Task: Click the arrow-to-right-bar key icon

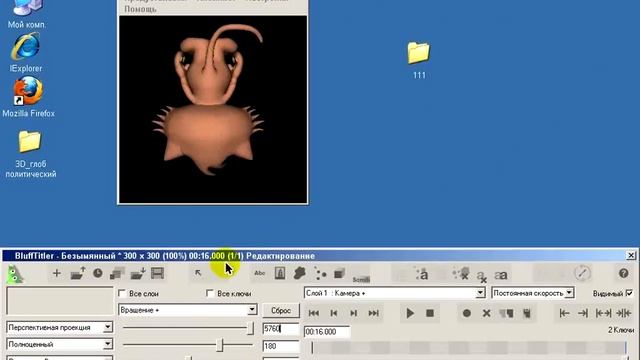Action: (x=583, y=313)
